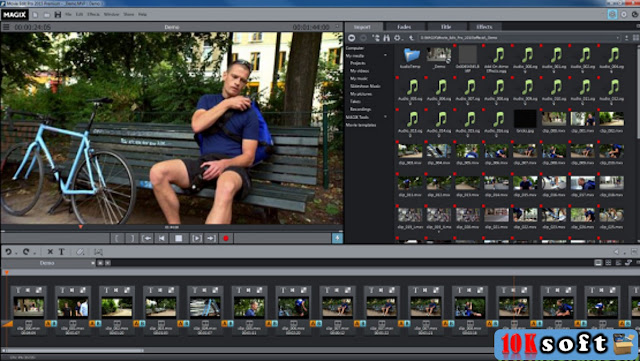The image size is (640, 361).
Task: Click the open project folder icon
Action: click(47, 15)
